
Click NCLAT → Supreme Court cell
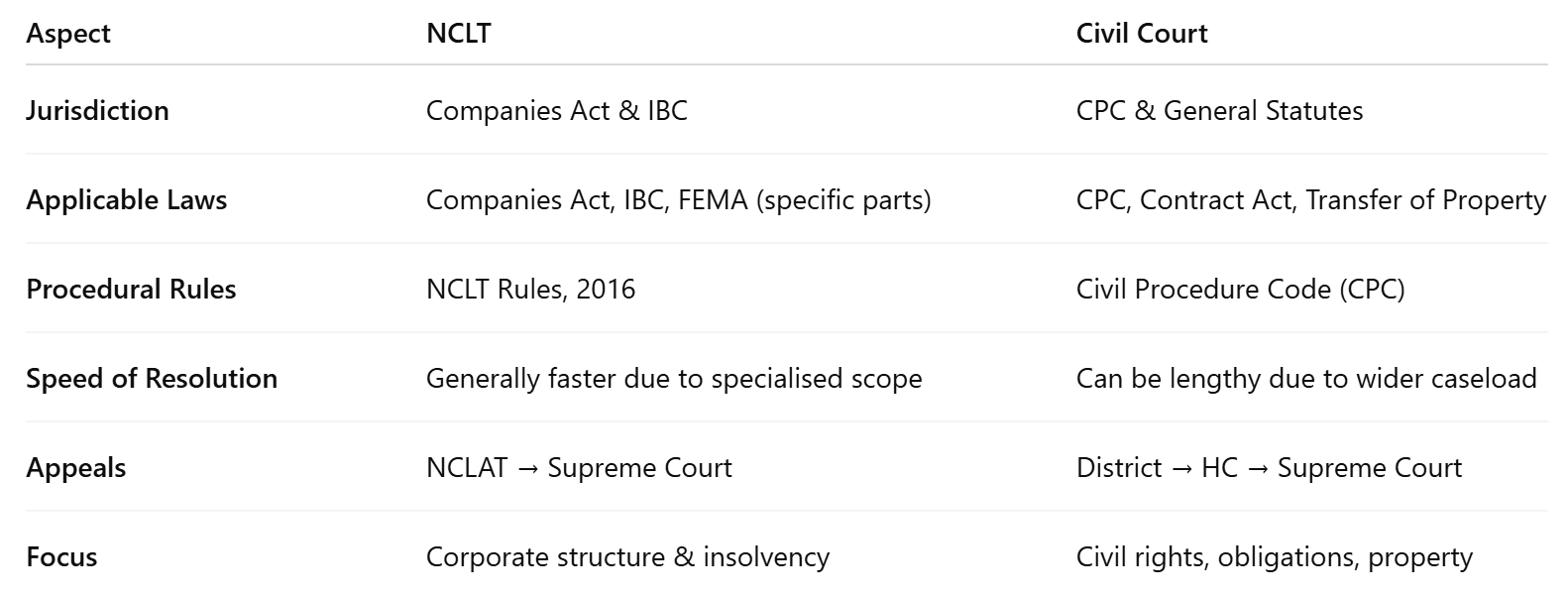point(579,468)
